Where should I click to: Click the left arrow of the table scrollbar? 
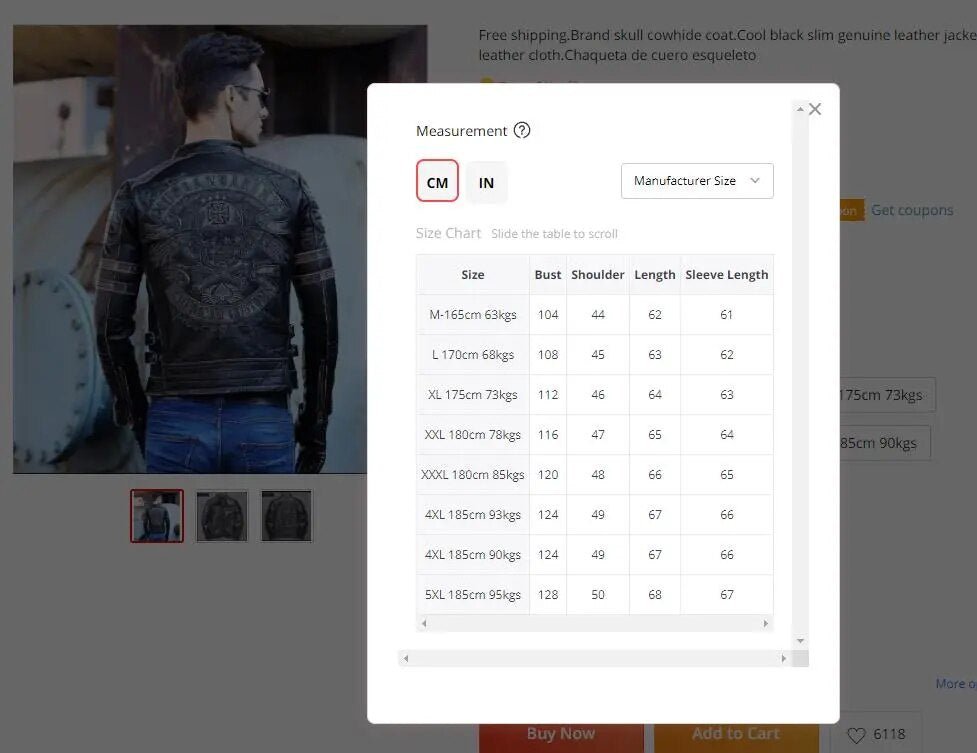coord(423,623)
